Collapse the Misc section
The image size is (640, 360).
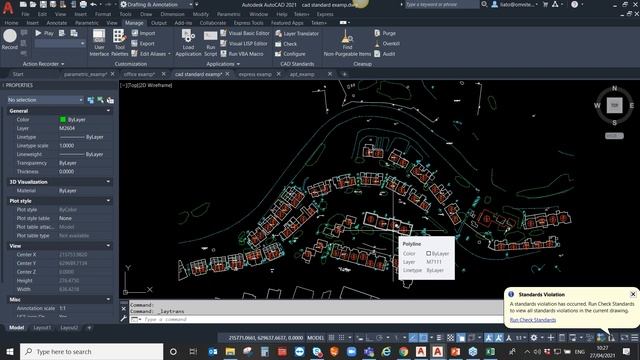(108, 299)
